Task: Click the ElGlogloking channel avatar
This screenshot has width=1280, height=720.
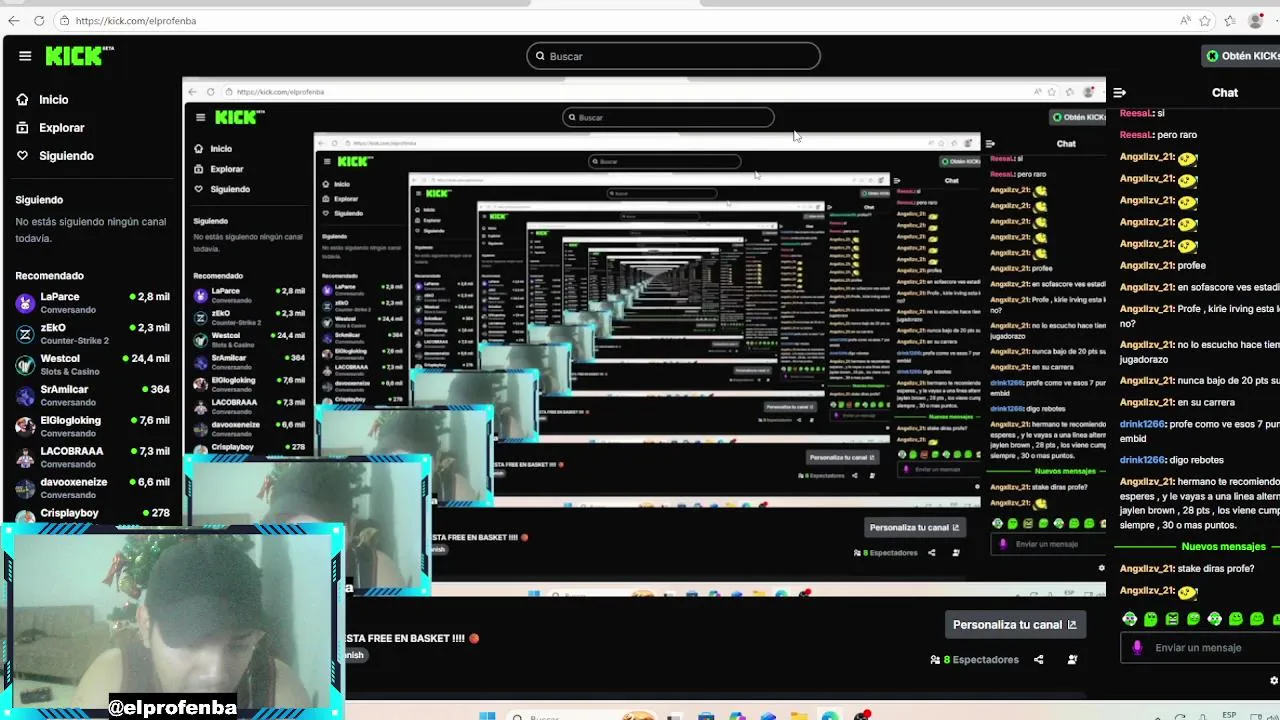Action: pyautogui.click(x=25, y=427)
